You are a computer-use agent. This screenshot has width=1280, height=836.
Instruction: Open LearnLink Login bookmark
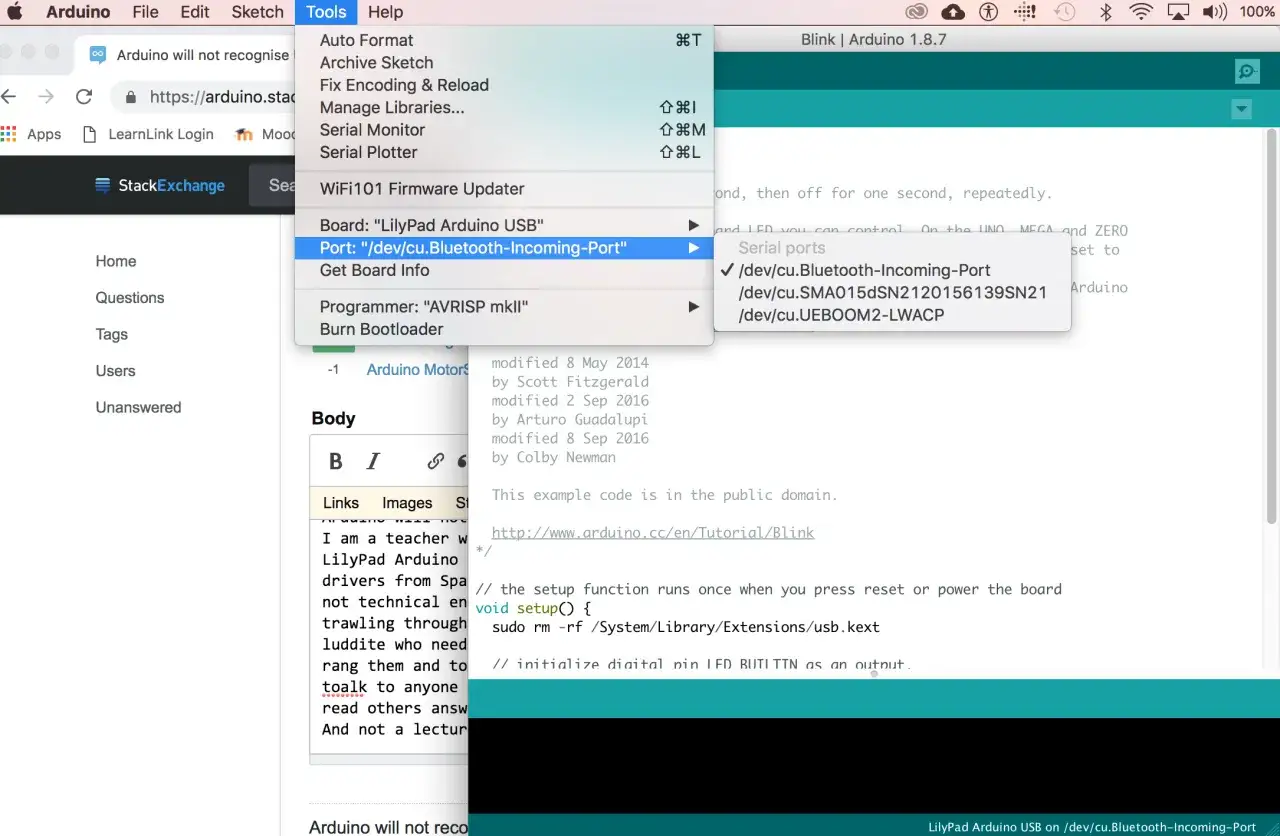pos(148,134)
